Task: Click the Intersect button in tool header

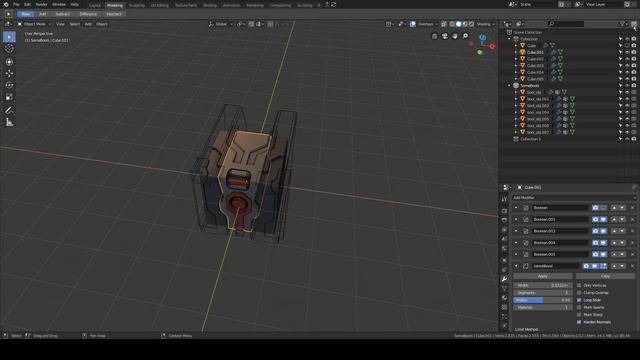Action: (x=114, y=14)
